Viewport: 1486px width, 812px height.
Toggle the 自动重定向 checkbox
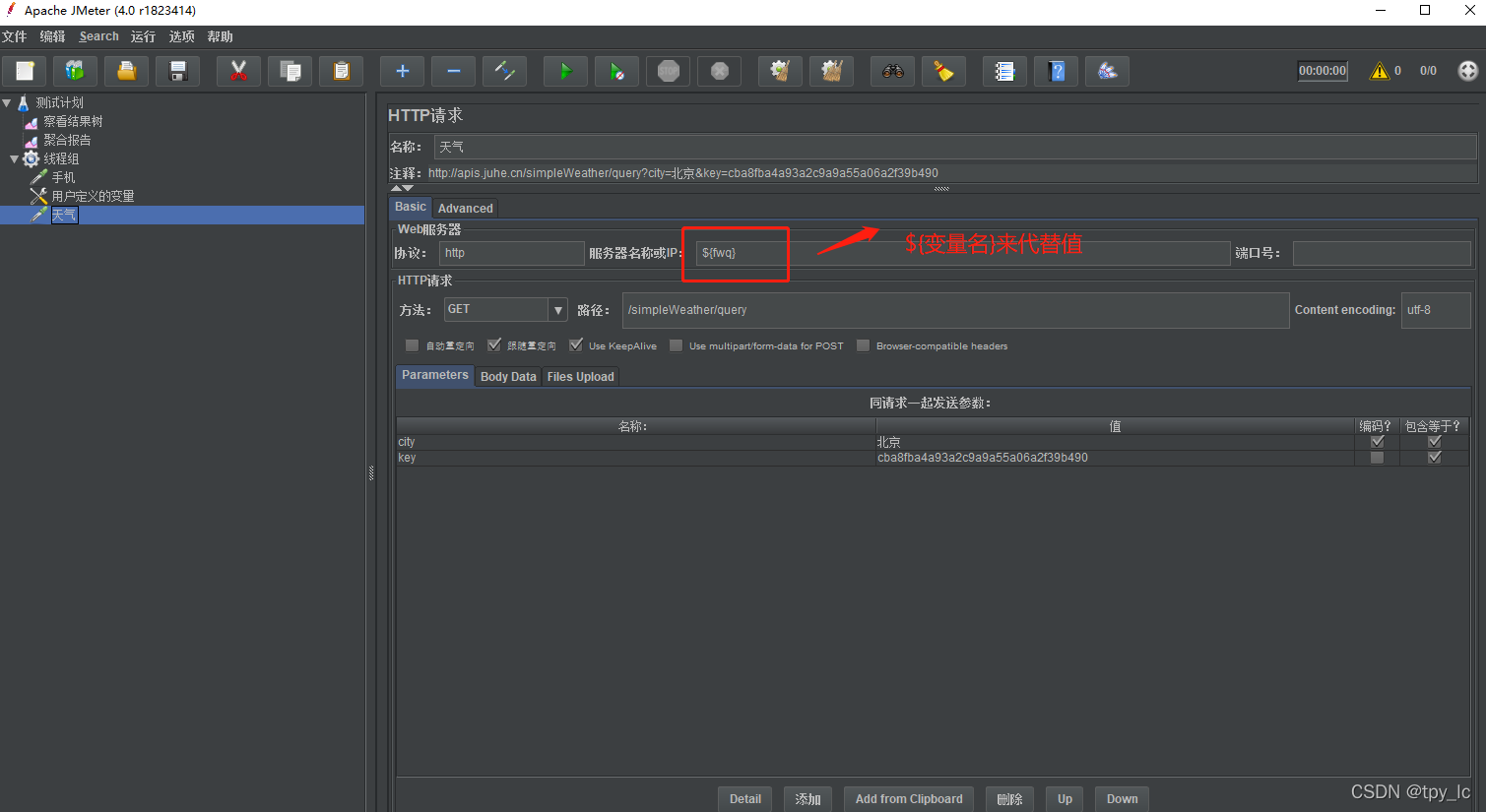[412, 345]
